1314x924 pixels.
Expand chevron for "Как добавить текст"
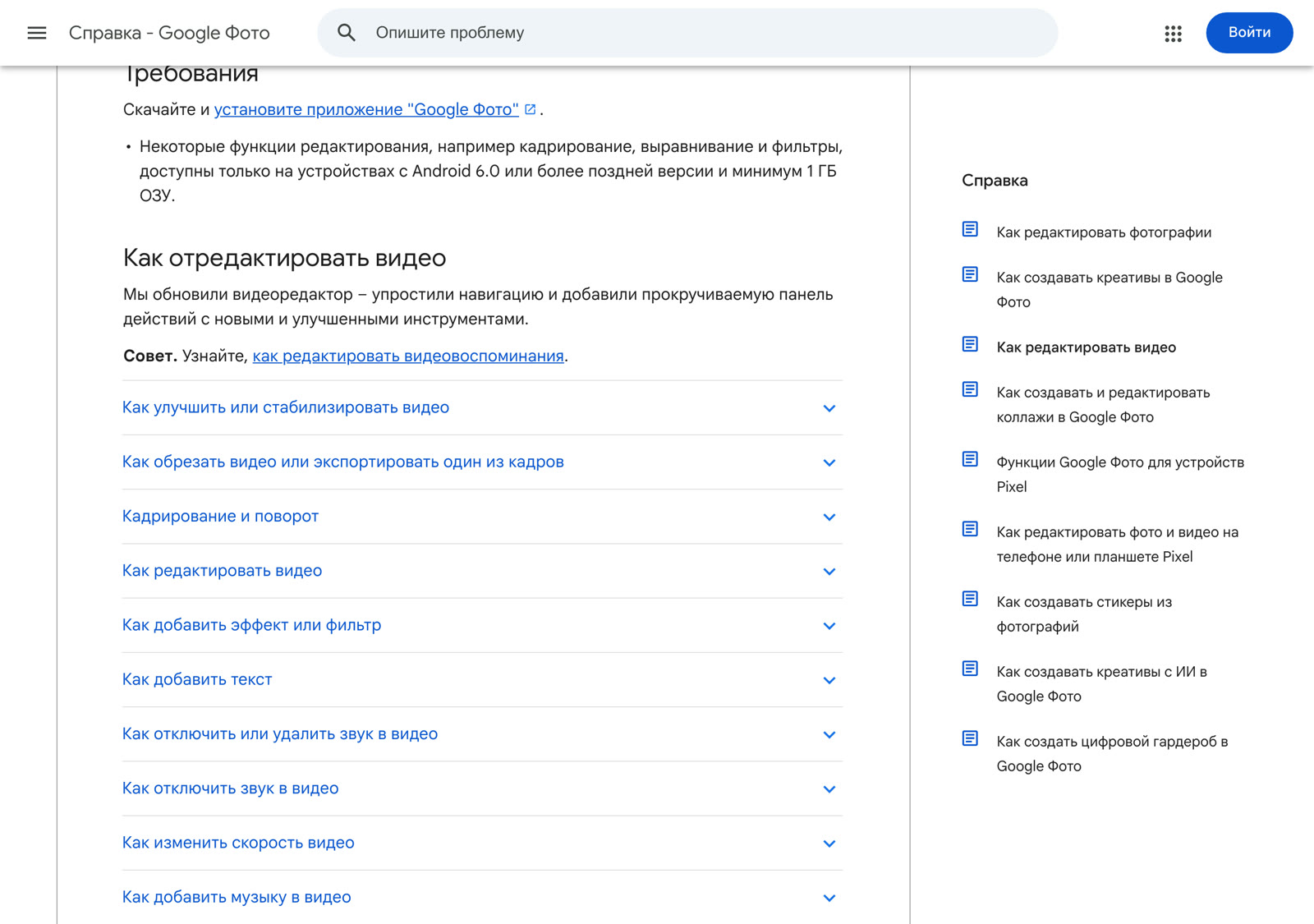(x=829, y=680)
